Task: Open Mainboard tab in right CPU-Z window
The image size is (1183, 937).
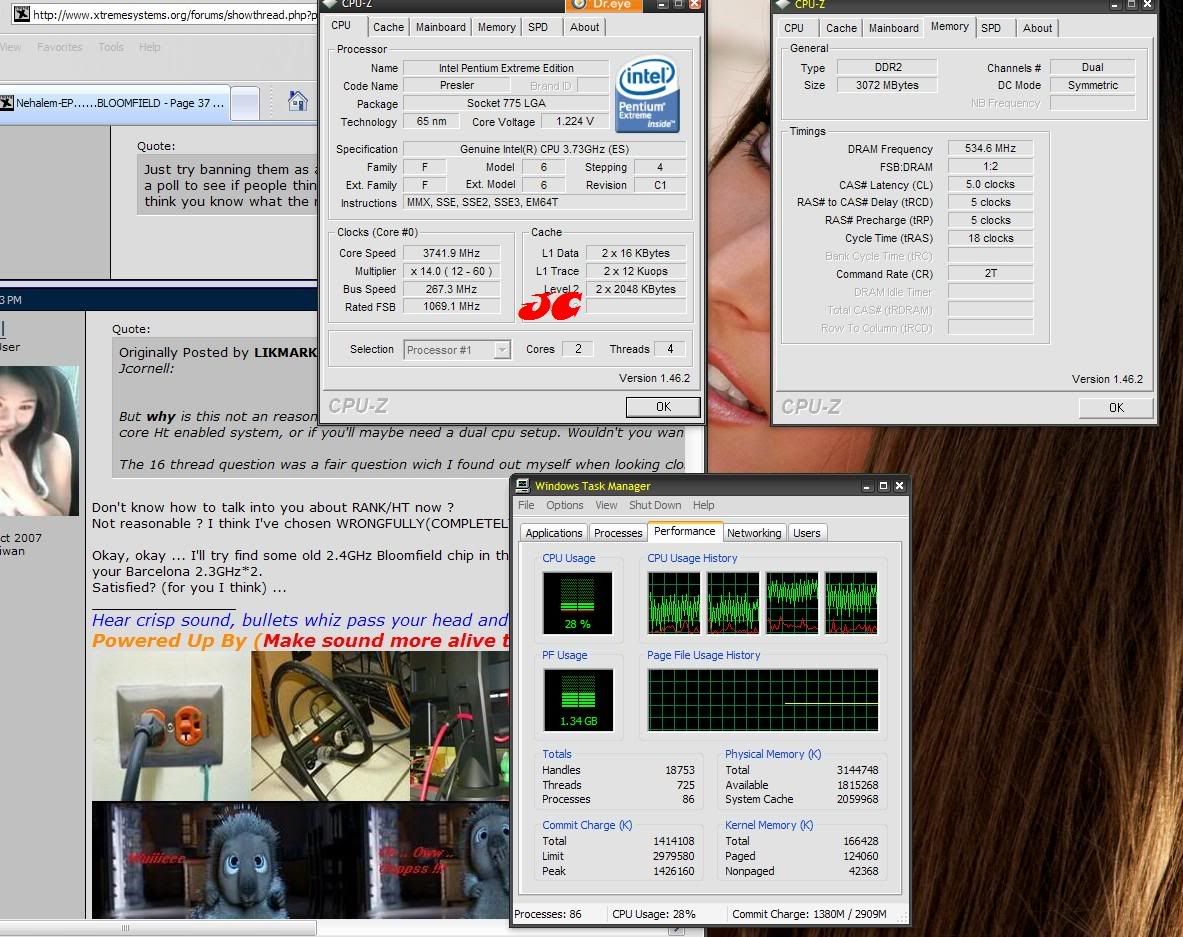Action: coord(893,28)
